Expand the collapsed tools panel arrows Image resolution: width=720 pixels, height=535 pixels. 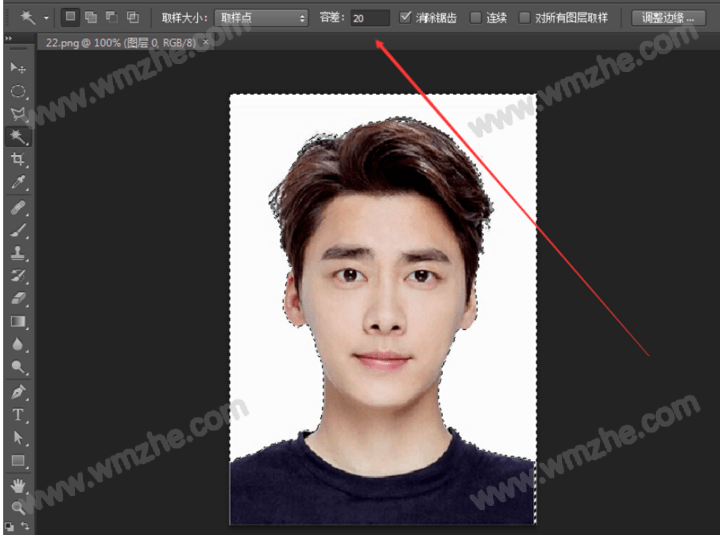point(9,39)
